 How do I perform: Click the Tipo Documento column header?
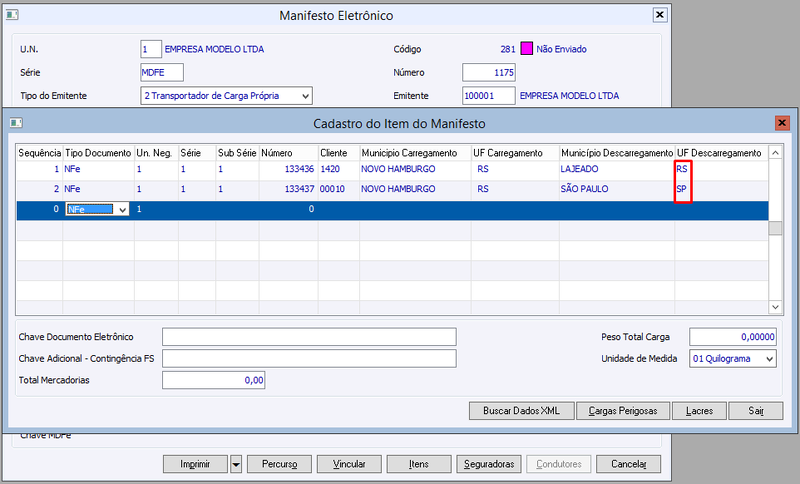click(x=98, y=153)
